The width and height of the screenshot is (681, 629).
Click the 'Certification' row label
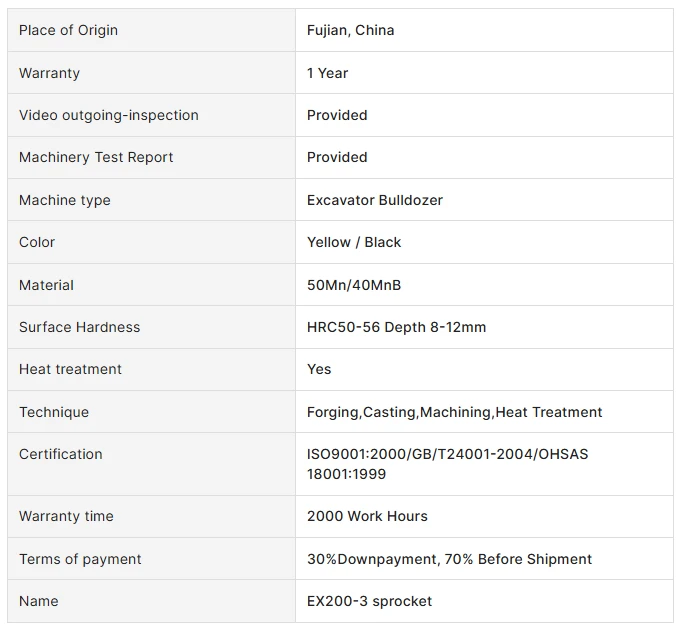[61, 454]
